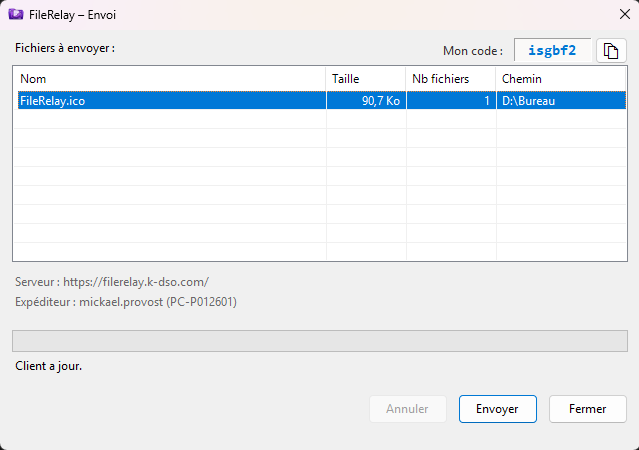The width and height of the screenshot is (639, 450).
Task: Sort by the Taille column header
Action: pos(366,79)
